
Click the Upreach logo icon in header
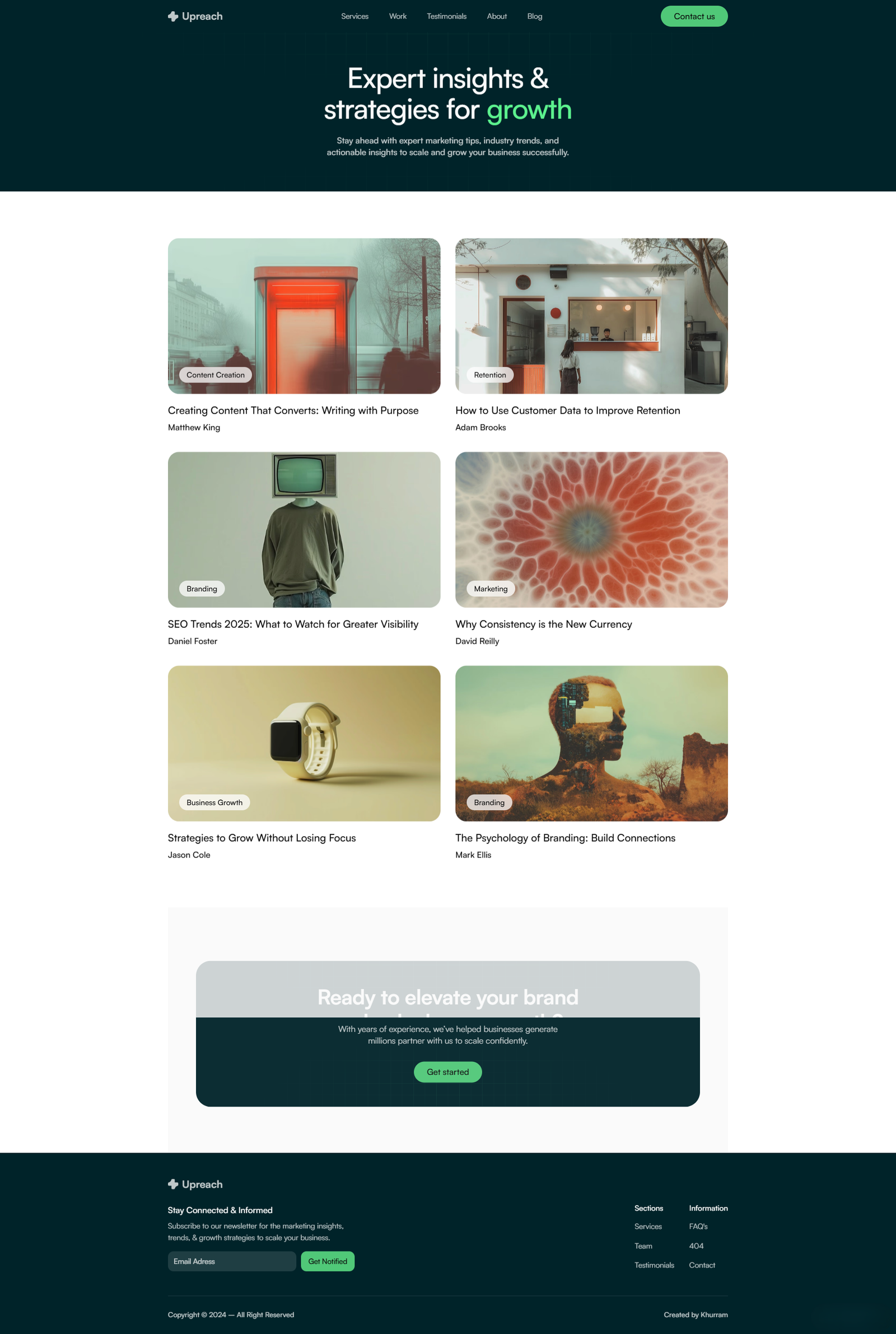(x=173, y=17)
